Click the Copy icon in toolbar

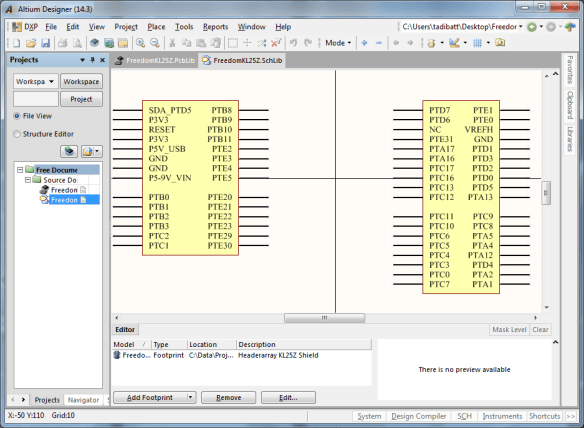[x=187, y=43]
